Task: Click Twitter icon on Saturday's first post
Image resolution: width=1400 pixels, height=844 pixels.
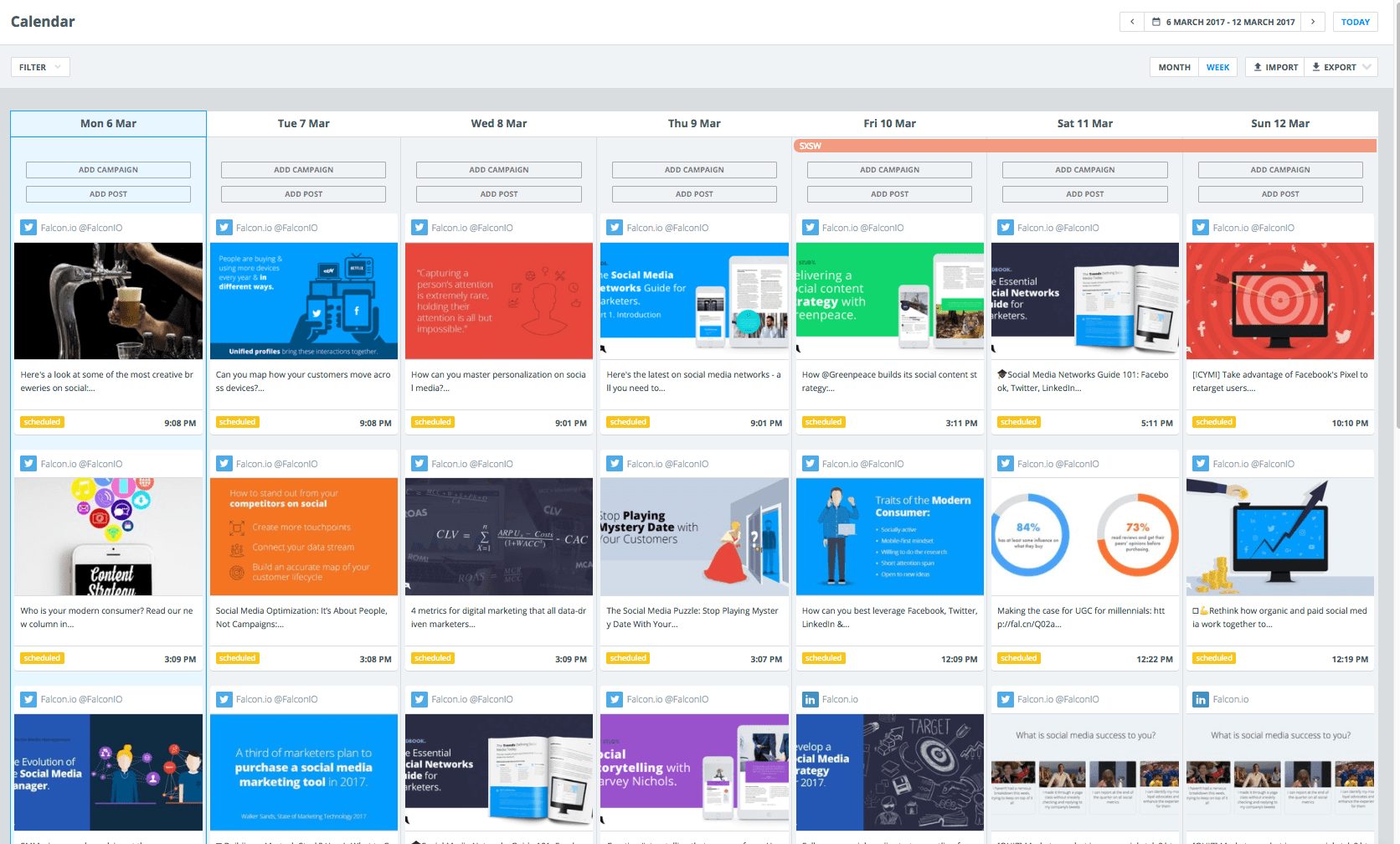Action: click(x=1006, y=228)
